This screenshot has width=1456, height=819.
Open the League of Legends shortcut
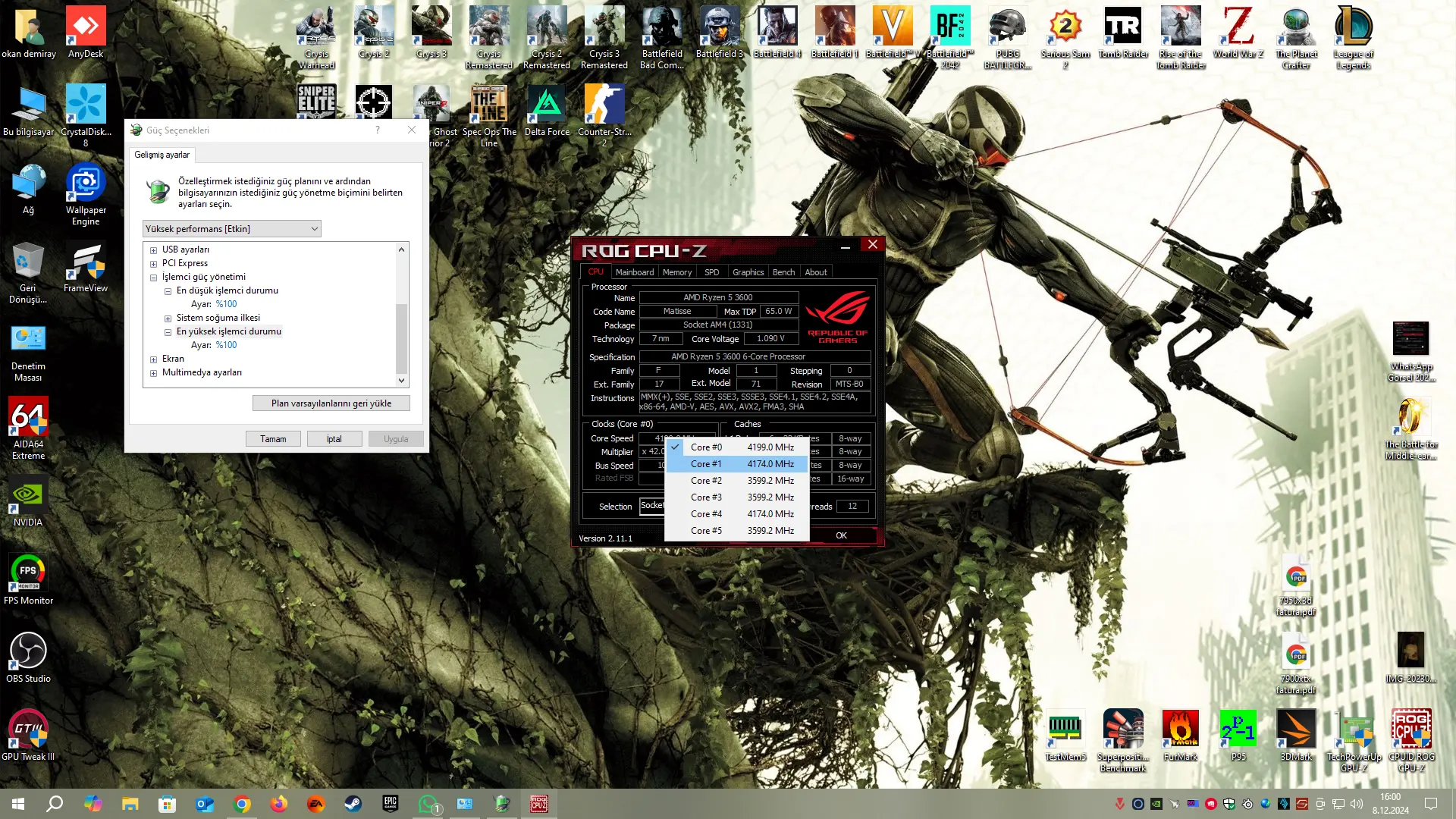click(x=1354, y=38)
